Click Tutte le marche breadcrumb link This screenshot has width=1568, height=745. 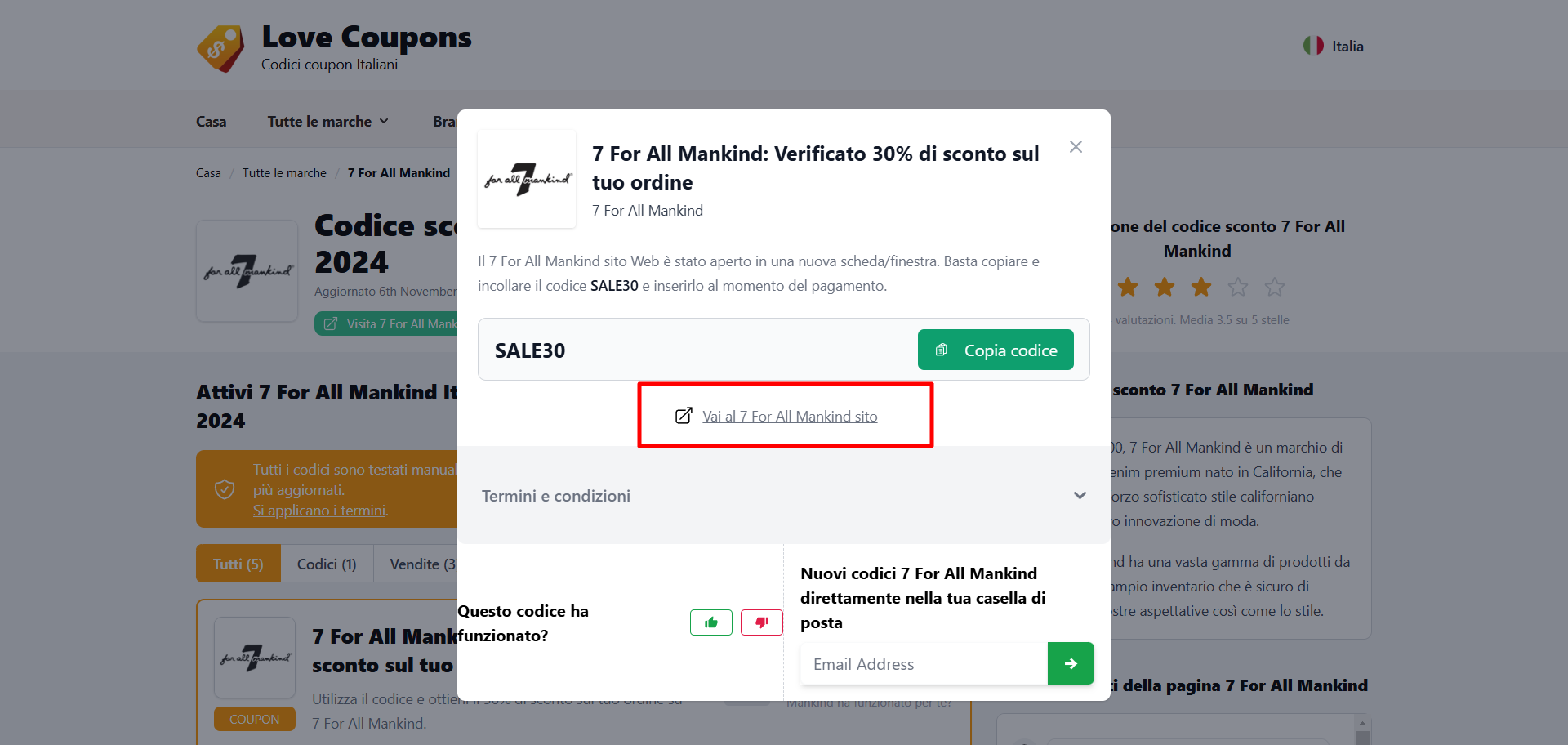point(284,173)
